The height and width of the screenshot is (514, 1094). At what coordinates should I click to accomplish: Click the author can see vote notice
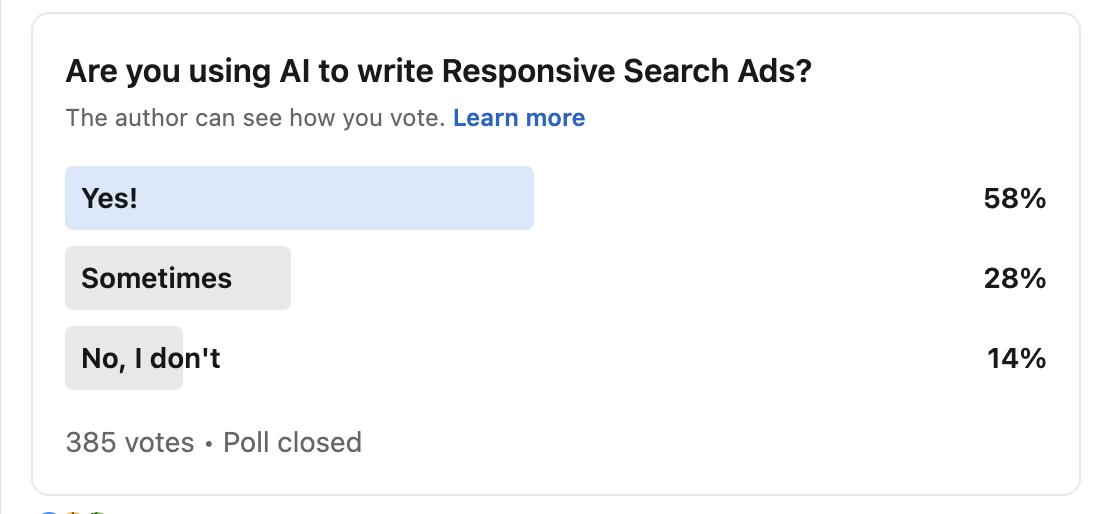(x=255, y=118)
